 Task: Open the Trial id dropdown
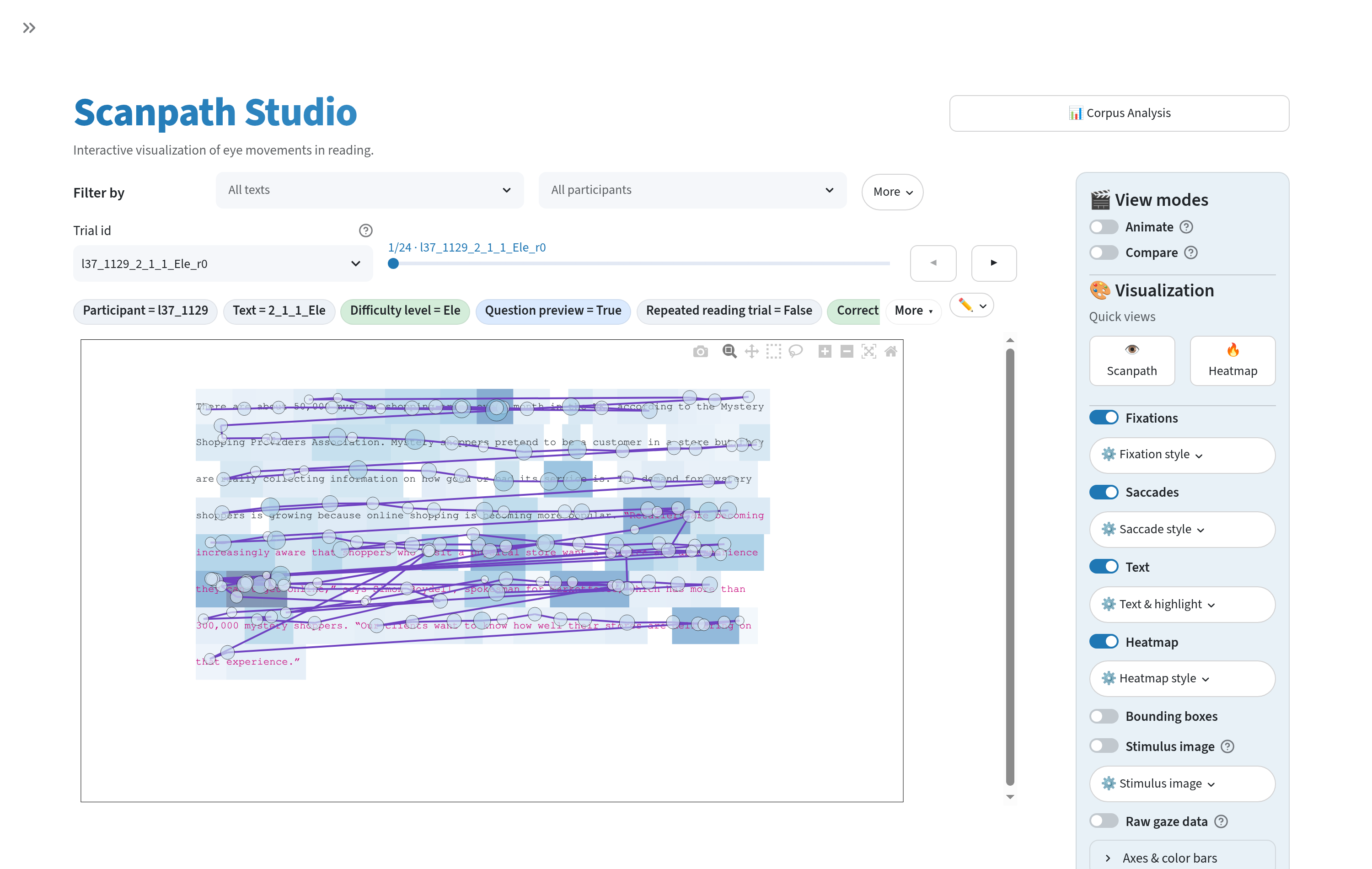(x=223, y=263)
